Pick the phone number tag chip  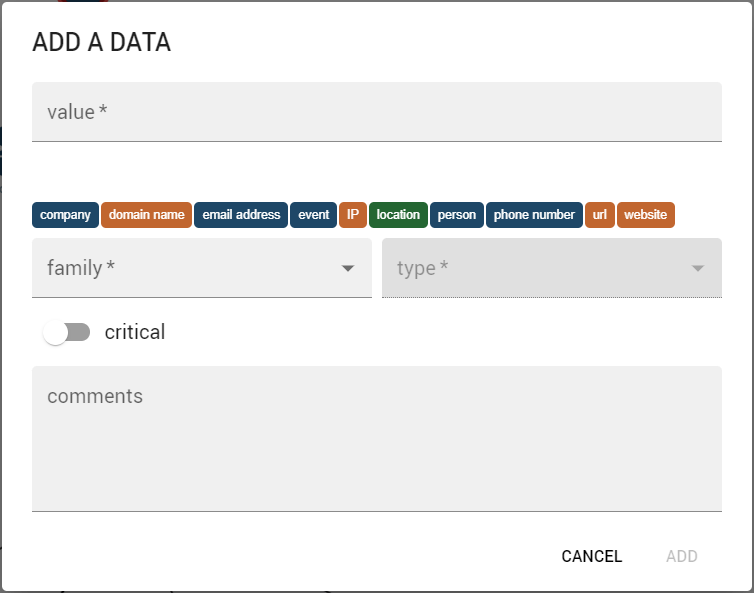[534, 215]
